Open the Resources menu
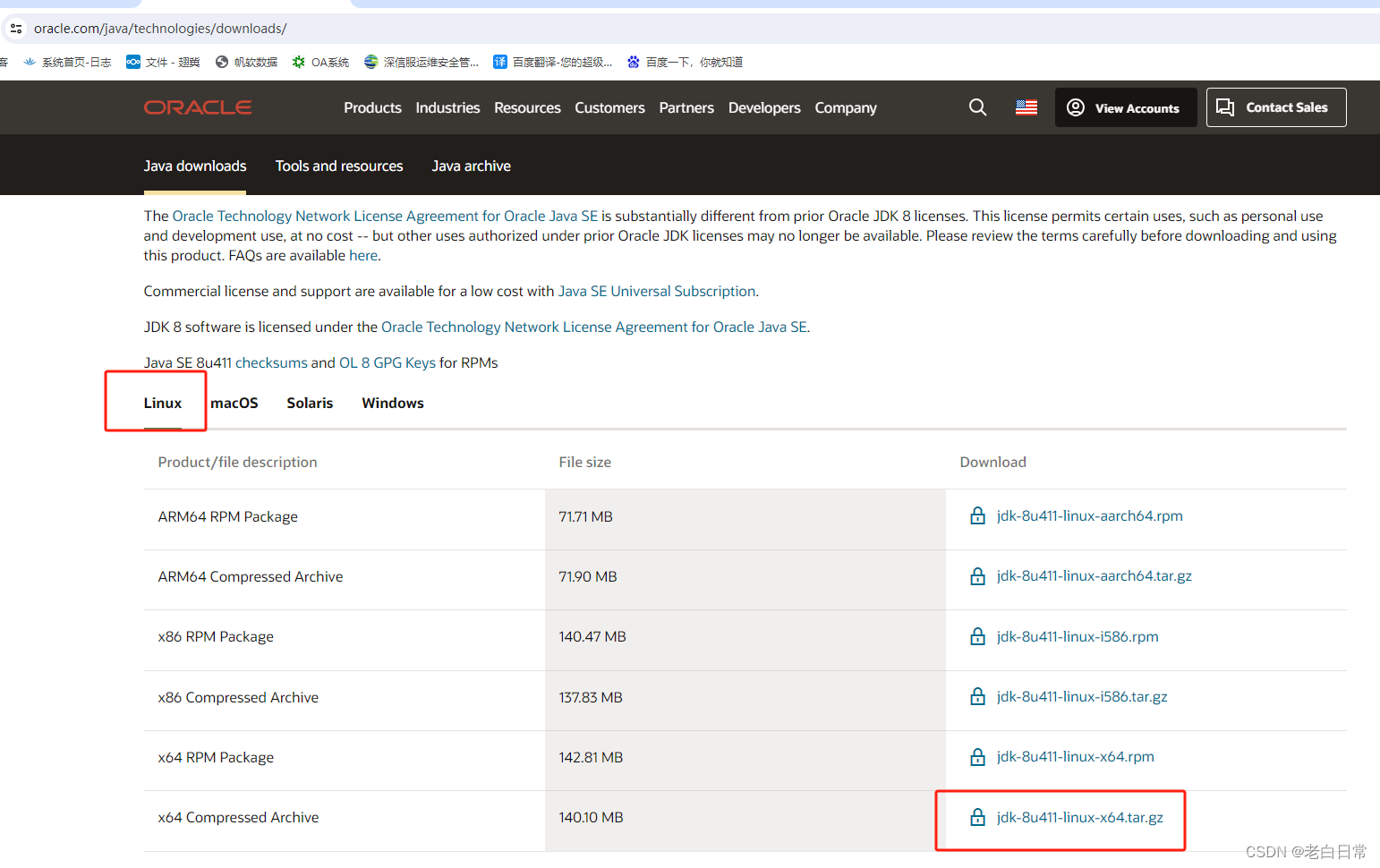1380x868 pixels. pyautogui.click(x=527, y=107)
